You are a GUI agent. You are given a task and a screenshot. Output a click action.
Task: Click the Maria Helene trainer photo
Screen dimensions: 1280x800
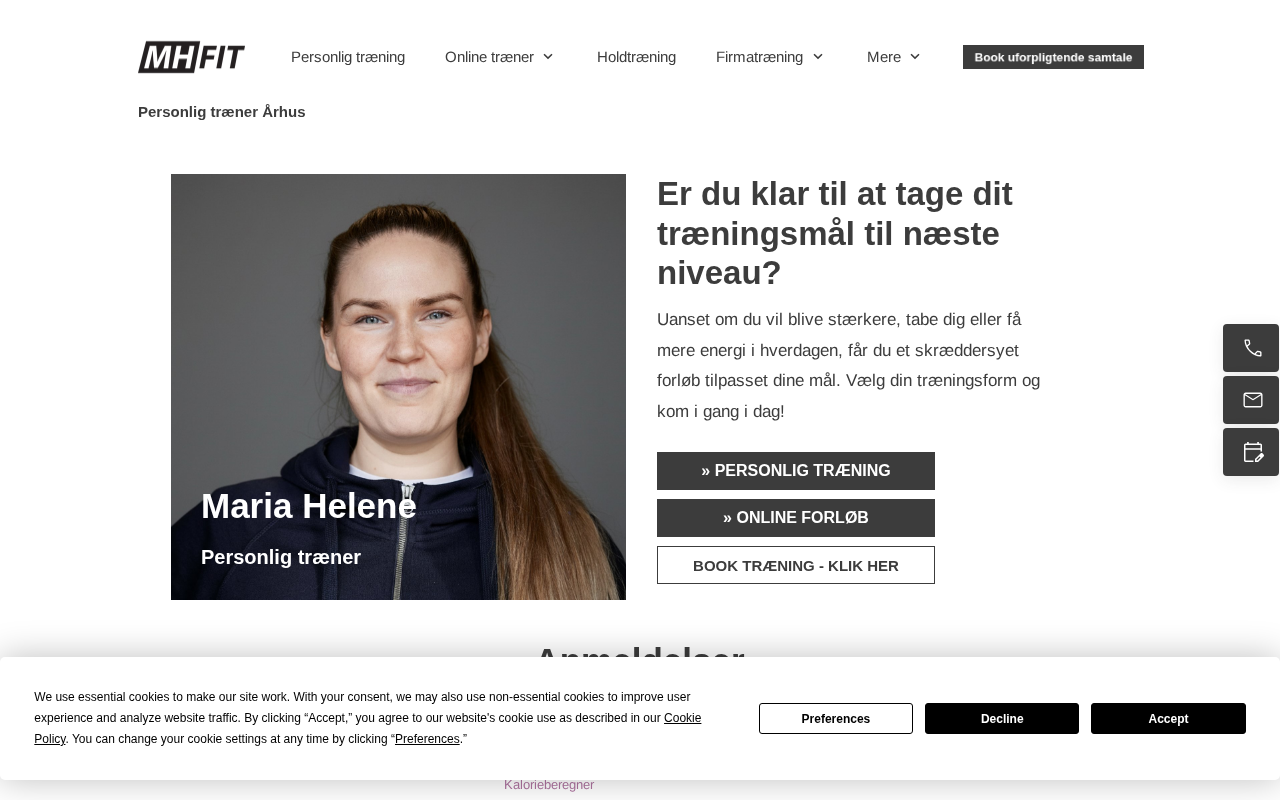click(x=398, y=387)
